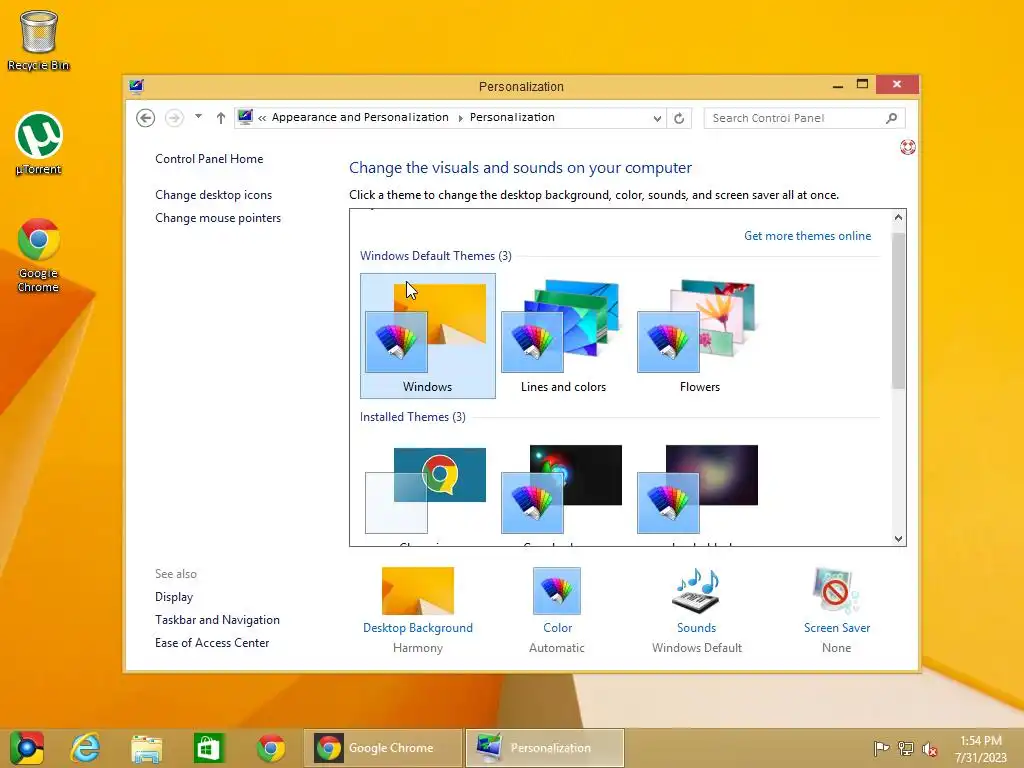Click Get more themes online
This screenshot has height=768, width=1024.
click(807, 236)
